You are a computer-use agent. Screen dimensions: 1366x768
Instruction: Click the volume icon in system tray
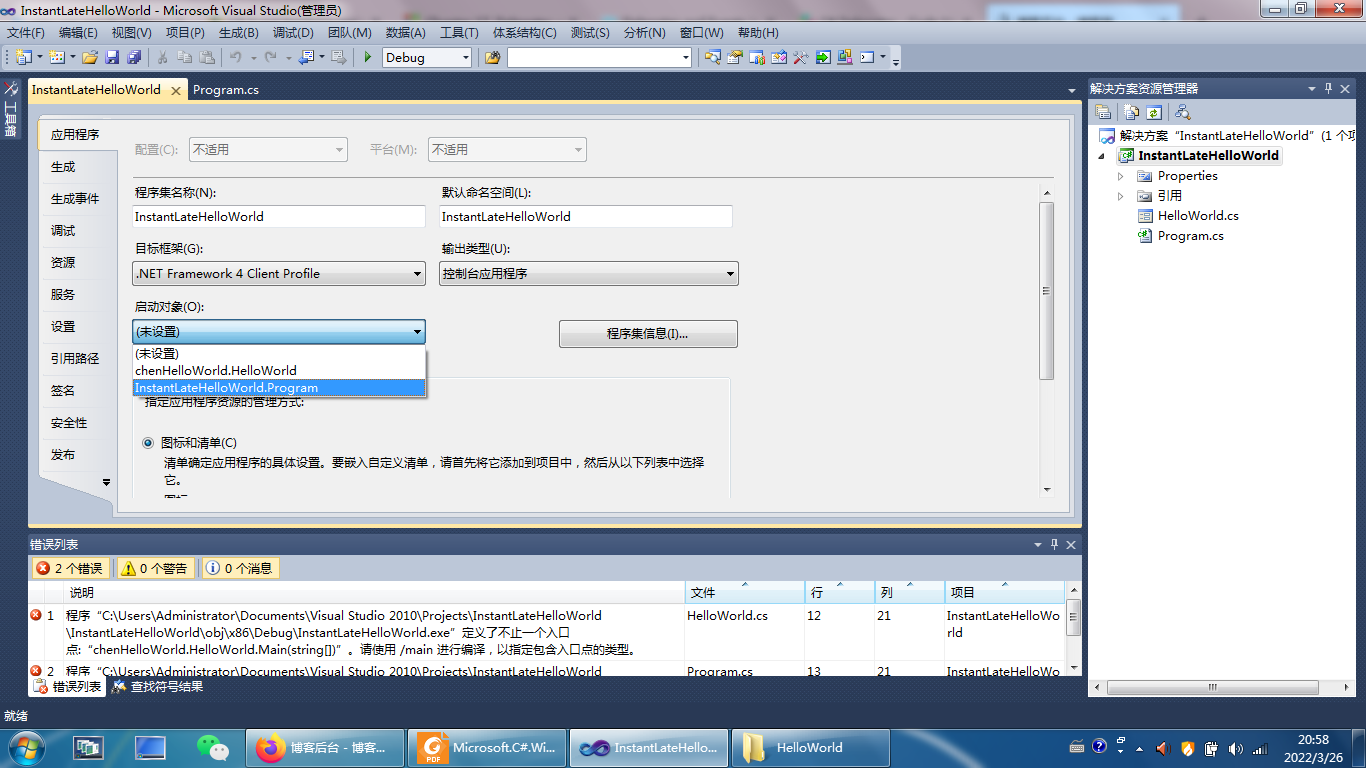1235,748
